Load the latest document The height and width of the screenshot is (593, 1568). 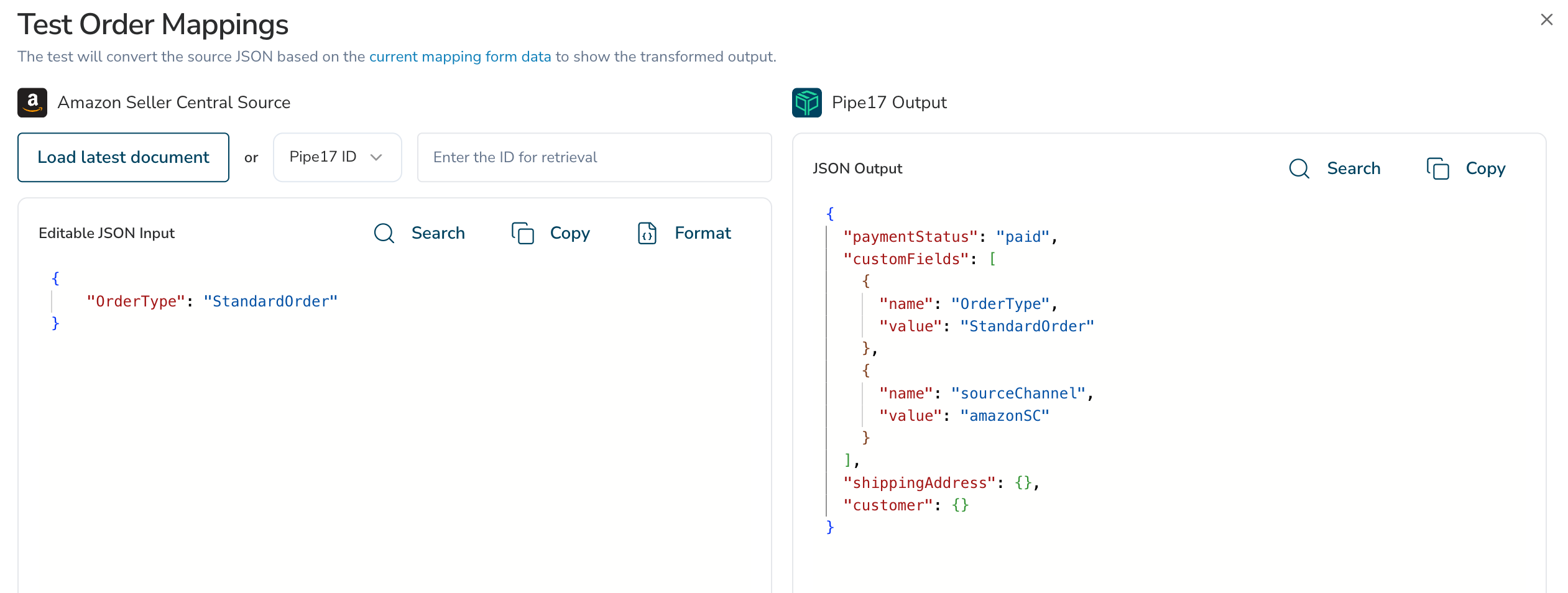(123, 157)
